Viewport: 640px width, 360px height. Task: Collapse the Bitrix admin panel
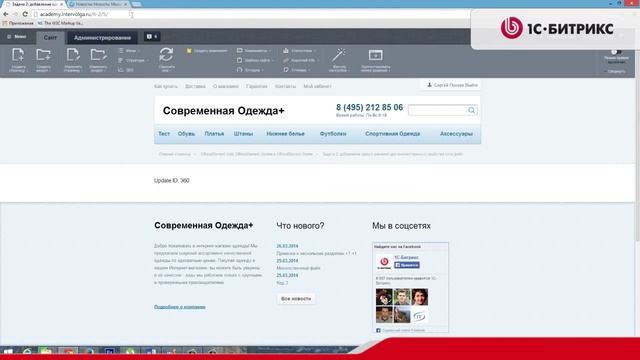615,71
